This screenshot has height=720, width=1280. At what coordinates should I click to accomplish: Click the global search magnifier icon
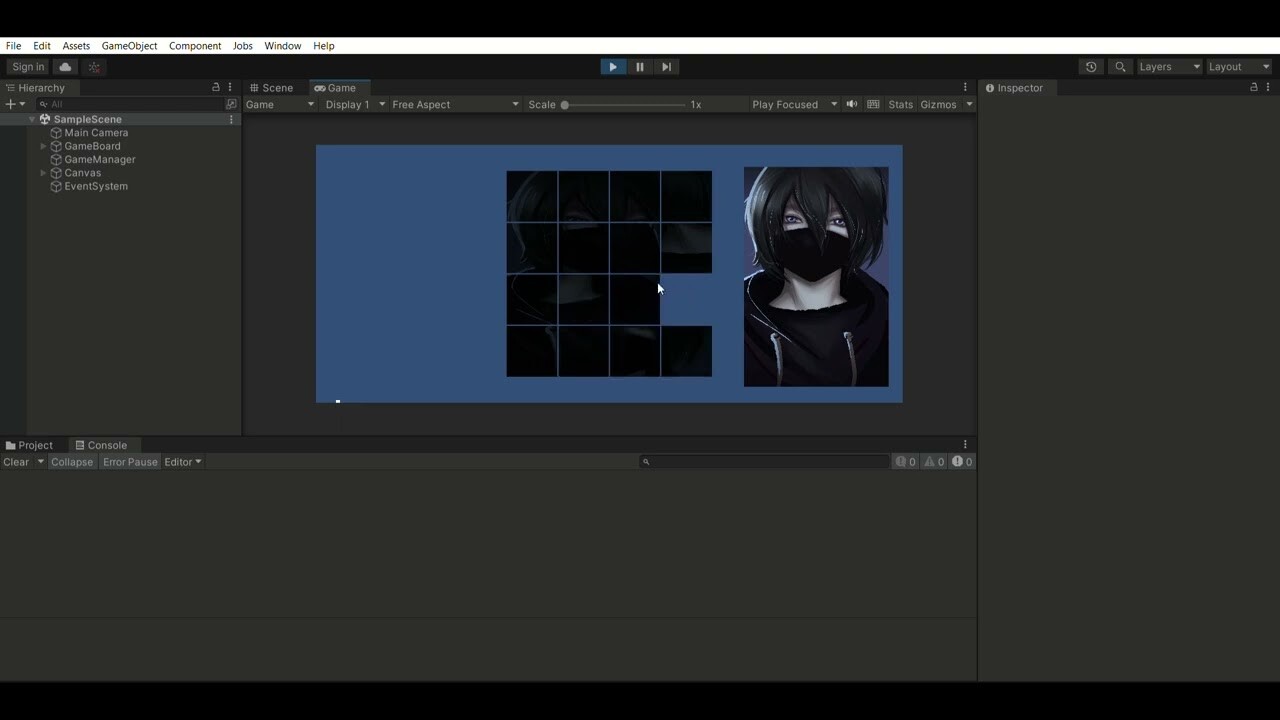(x=1120, y=67)
